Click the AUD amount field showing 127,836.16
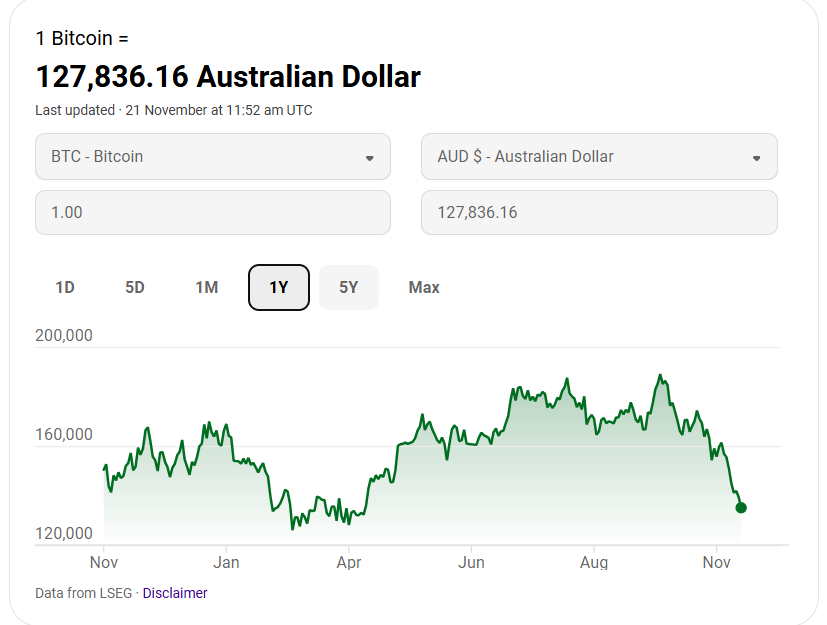 click(x=598, y=213)
